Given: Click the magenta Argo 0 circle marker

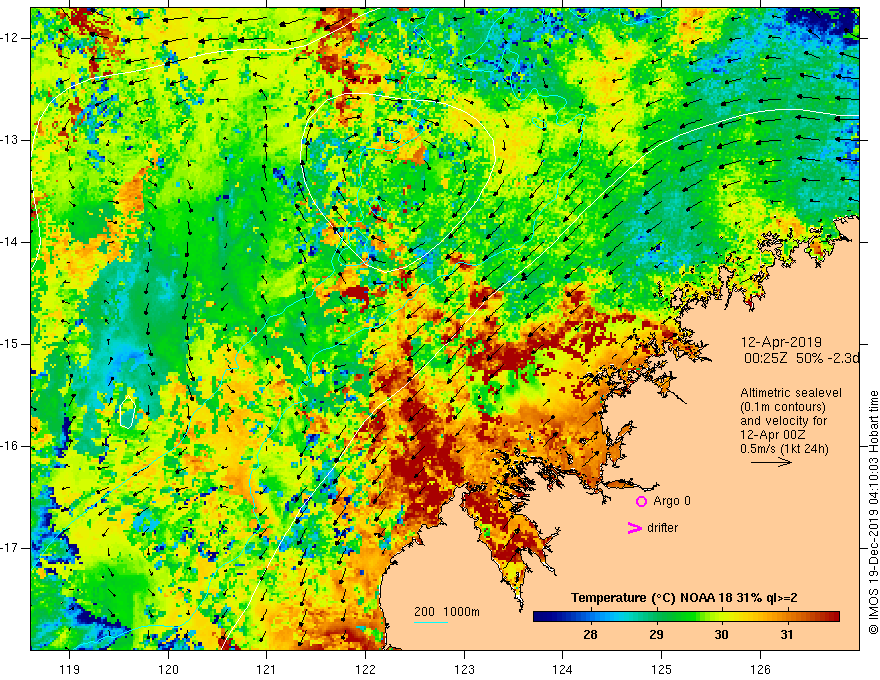Looking at the screenshot, I should point(641,502).
